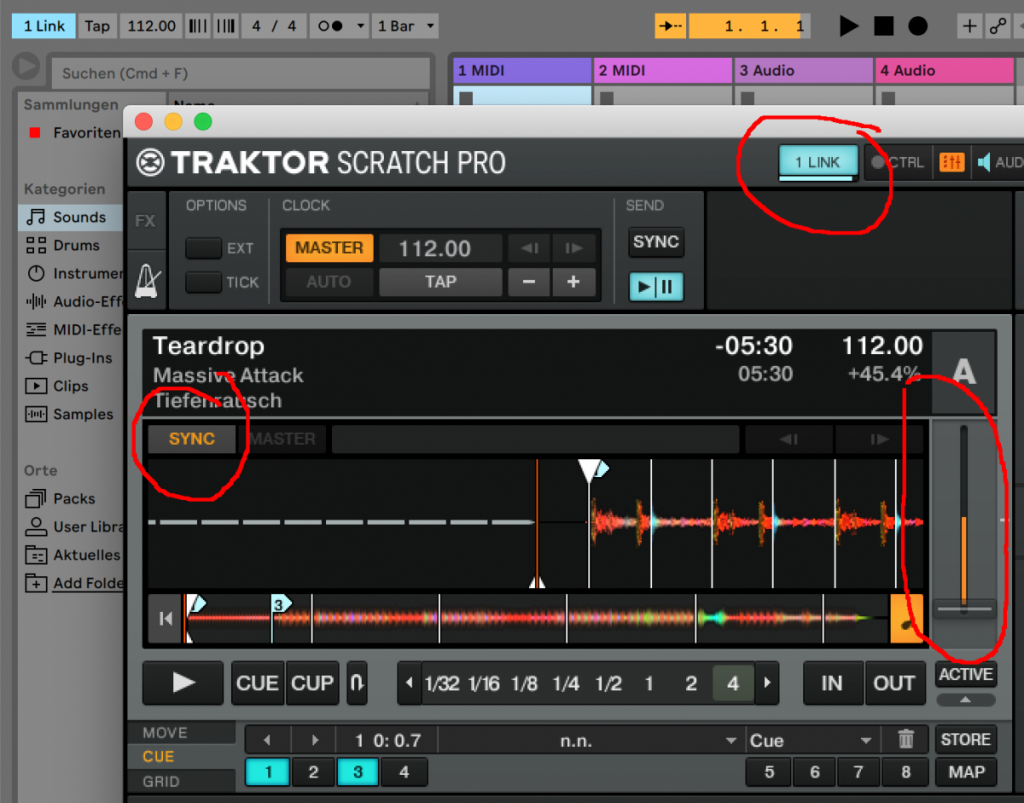Screen dimensions: 1024x803
Task: Toggle Ableton's 1 Link button
Action: [44, 26]
